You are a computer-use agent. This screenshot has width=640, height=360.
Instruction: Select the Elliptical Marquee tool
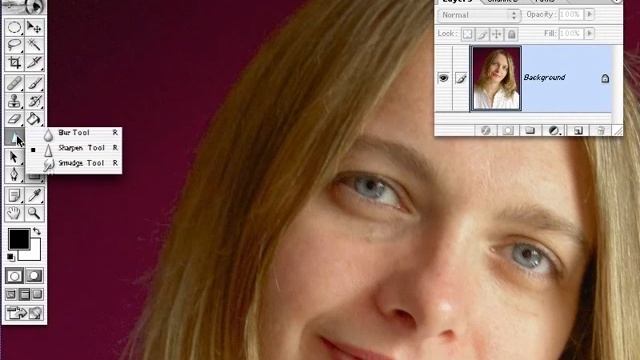(14, 28)
